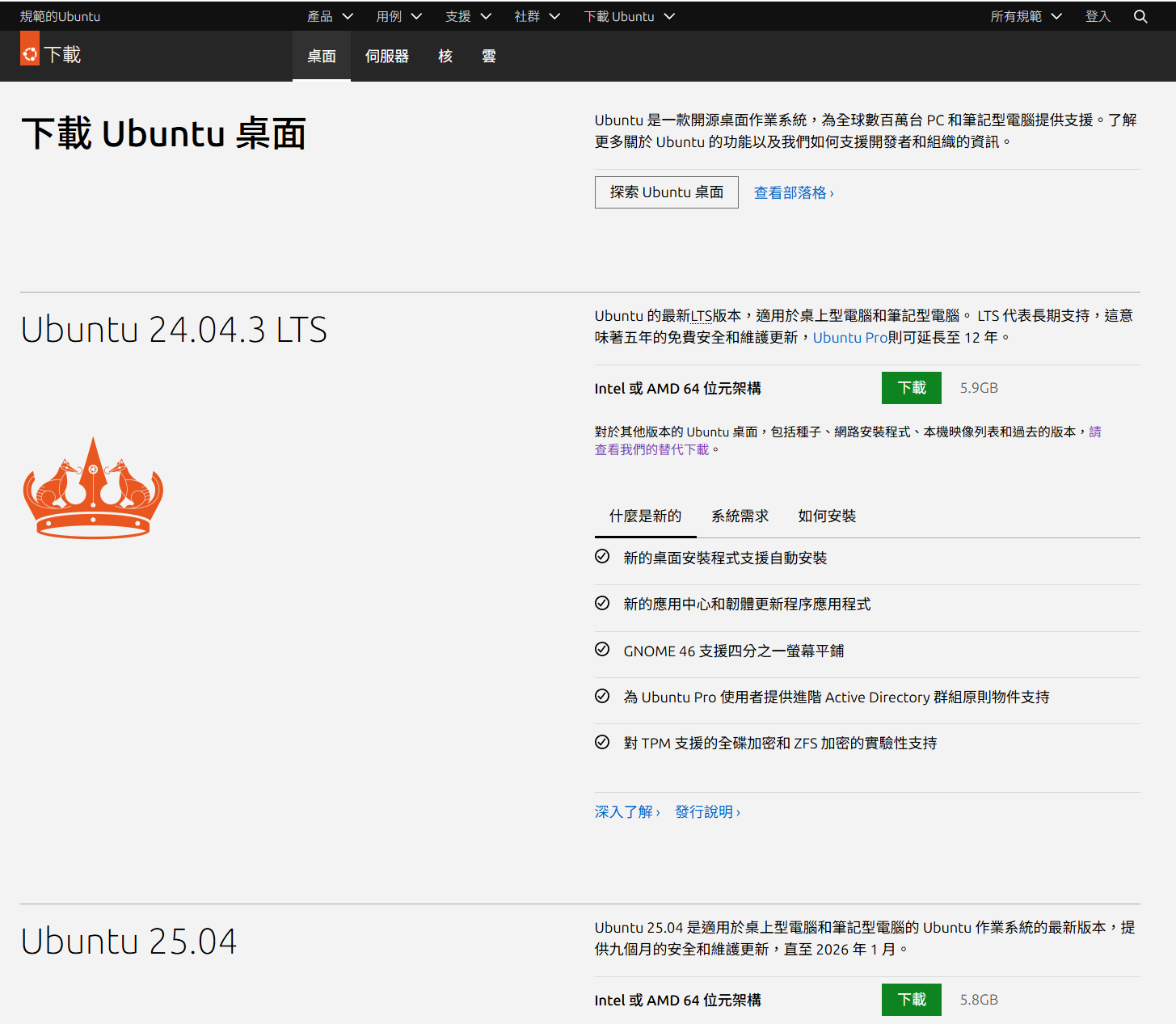This screenshot has width=1176, height=1024.
Task: Expand the 產品 dropdown menu
Action: (x=330, y=16)
